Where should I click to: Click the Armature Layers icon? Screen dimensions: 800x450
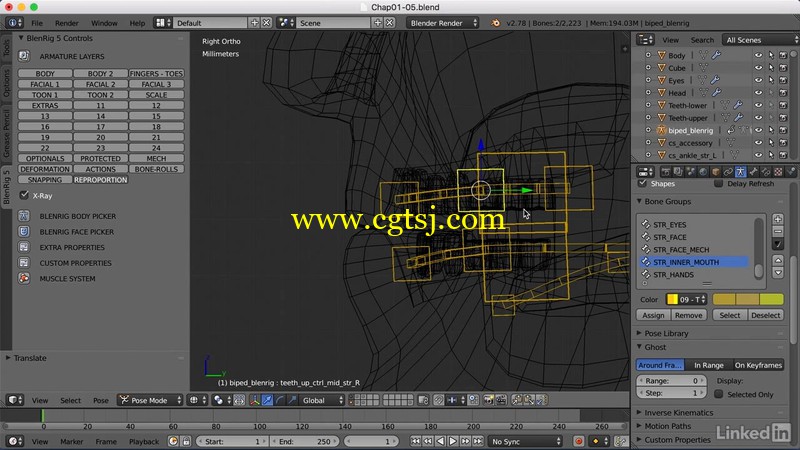pyautogui.click(x=24, y=56)
